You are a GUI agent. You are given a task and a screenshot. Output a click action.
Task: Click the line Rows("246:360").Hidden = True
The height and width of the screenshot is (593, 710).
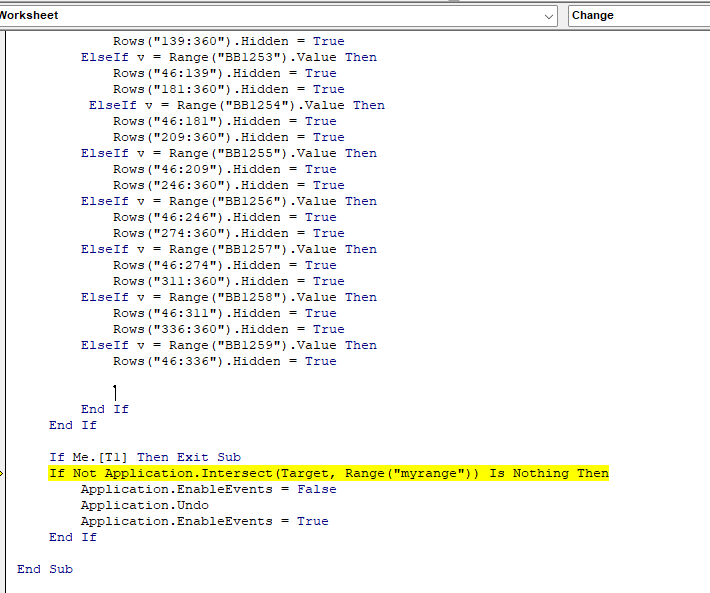pos(229,186)
